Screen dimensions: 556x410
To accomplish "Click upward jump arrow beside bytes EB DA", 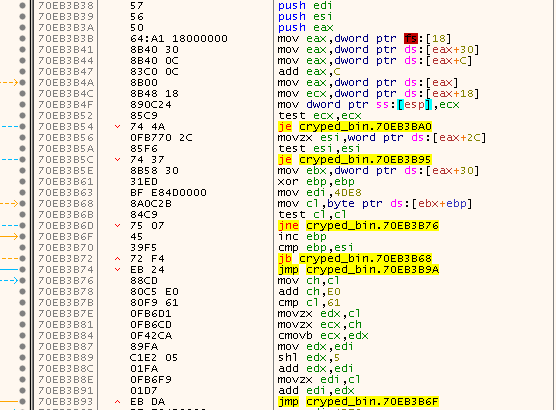I will 117,401.
